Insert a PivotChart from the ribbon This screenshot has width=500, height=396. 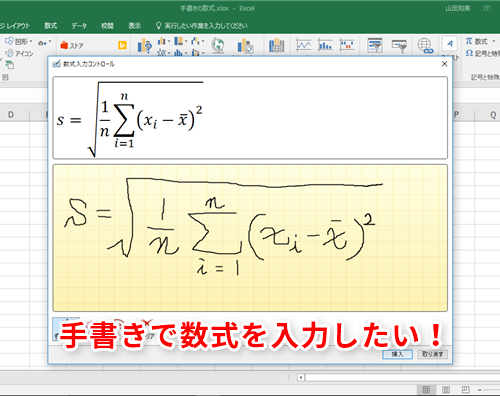point(246,46)
